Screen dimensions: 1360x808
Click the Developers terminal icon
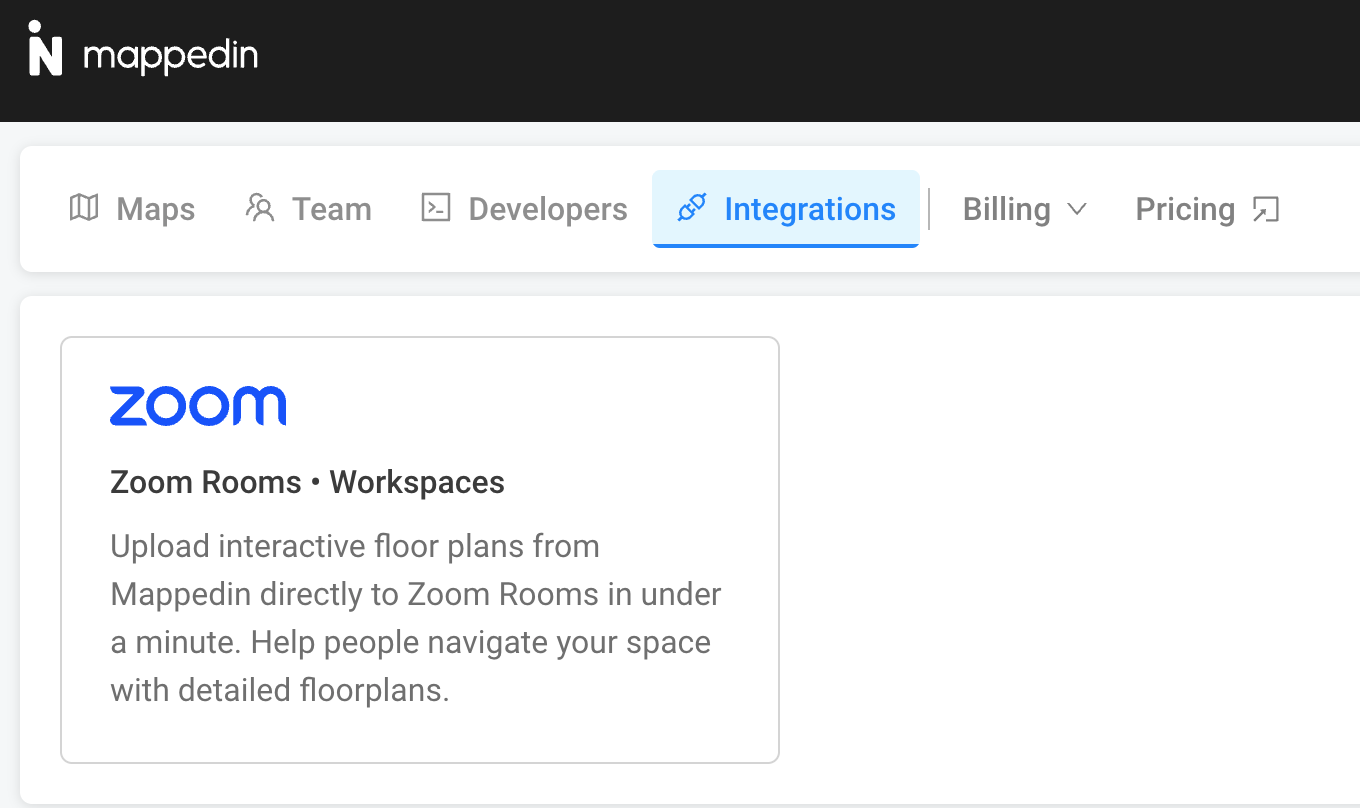click(x=436, y=208)
